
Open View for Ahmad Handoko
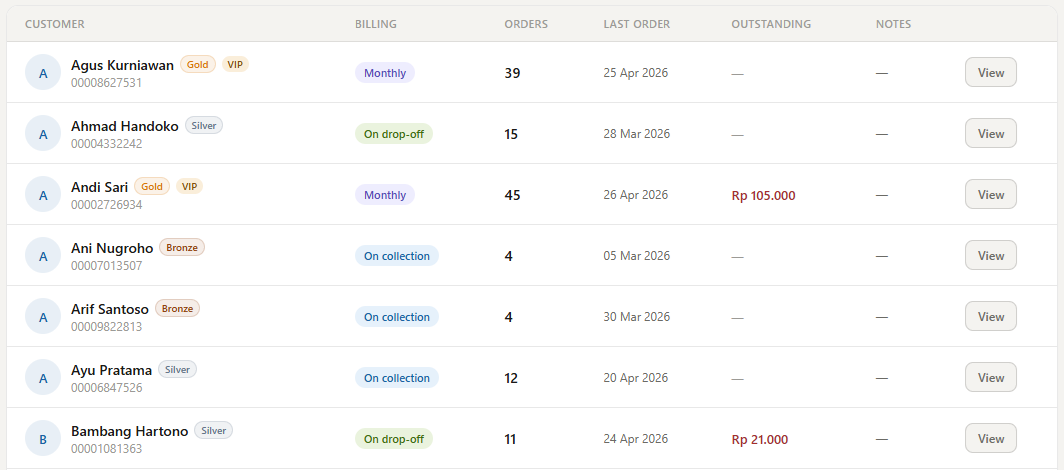tap(991, 134)
